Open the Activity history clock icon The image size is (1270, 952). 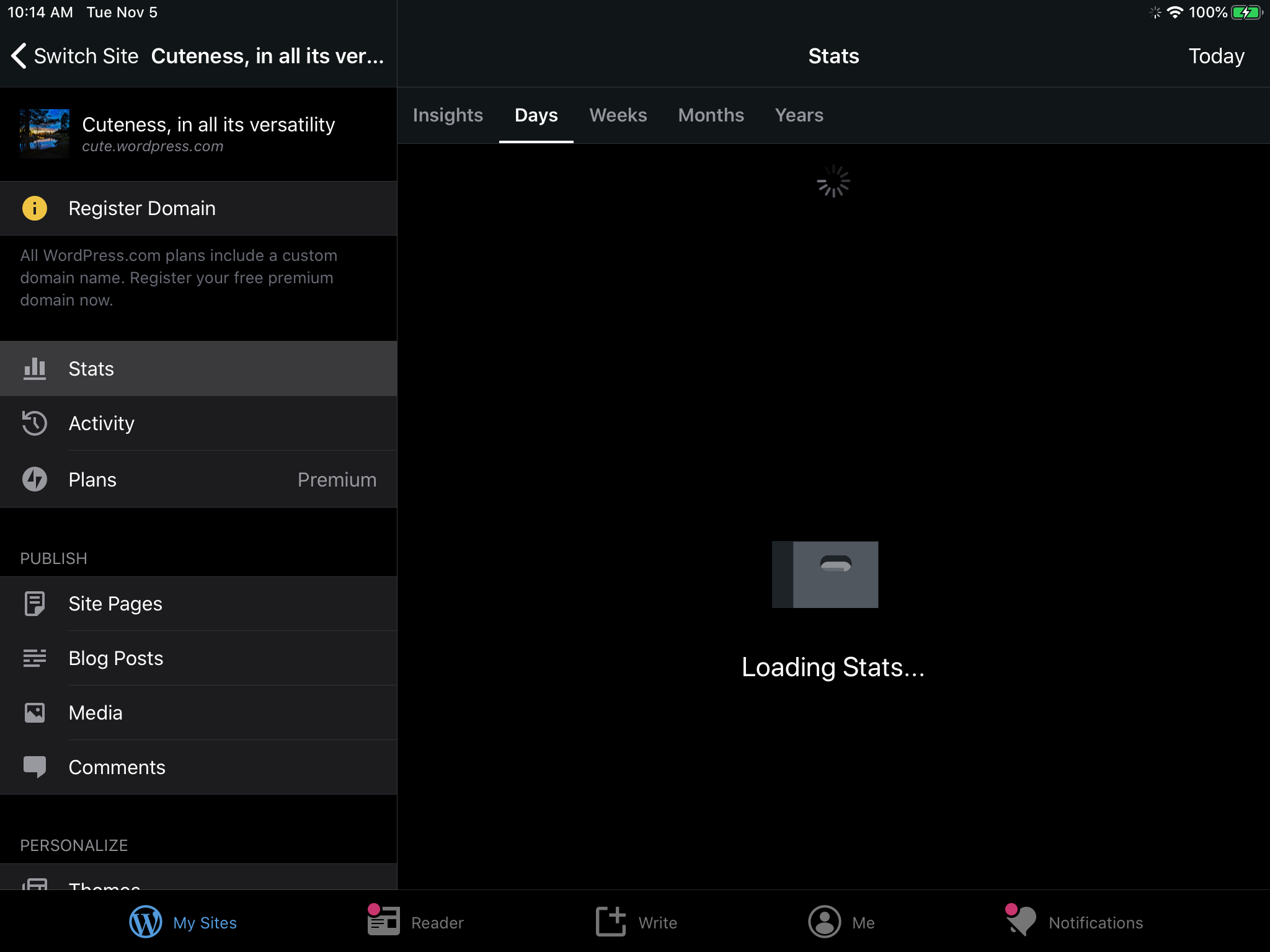coord(35,423)
